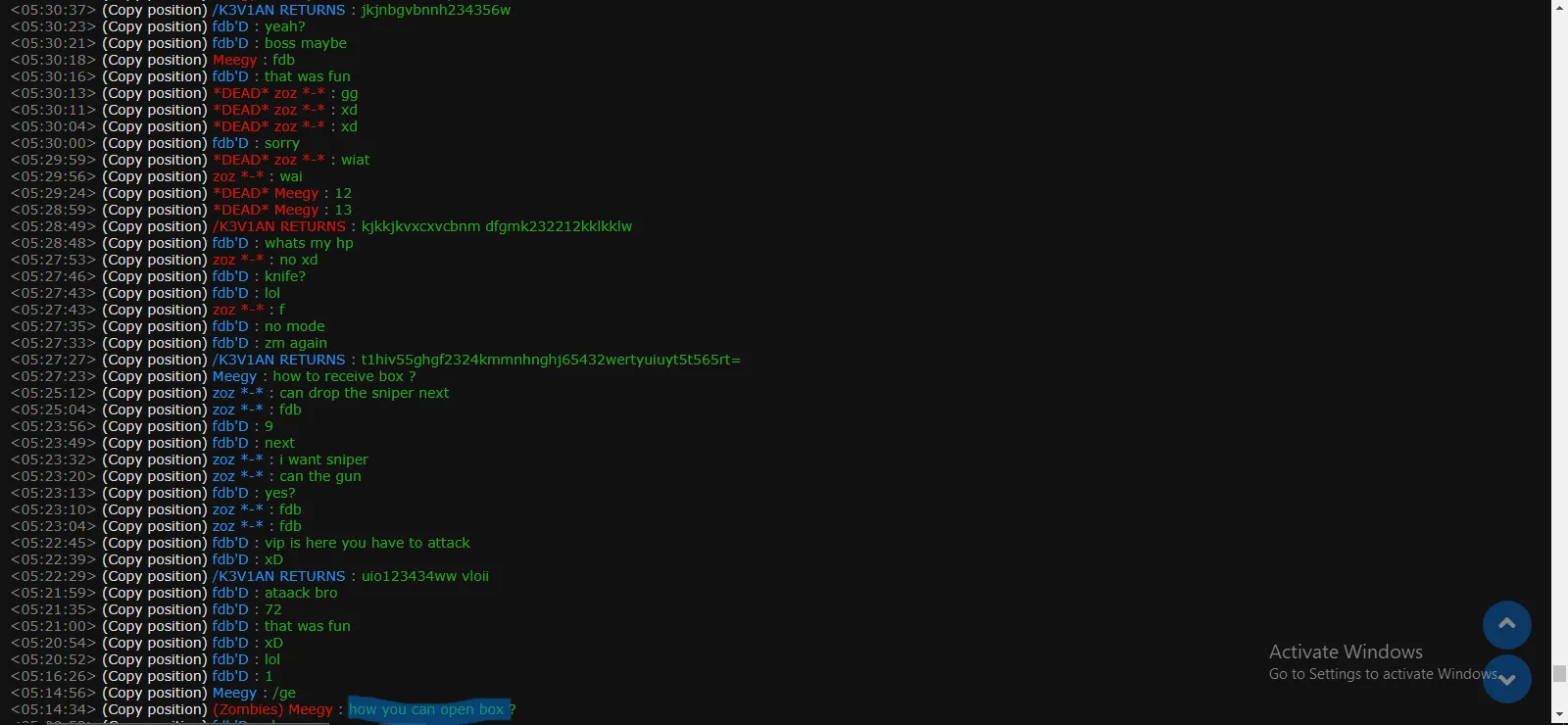Copy position of Meegy's '/ge' message
Image resolution: width=1568 pixels, height=725 pixels.
pyautogui.click(x=155, y=693)
